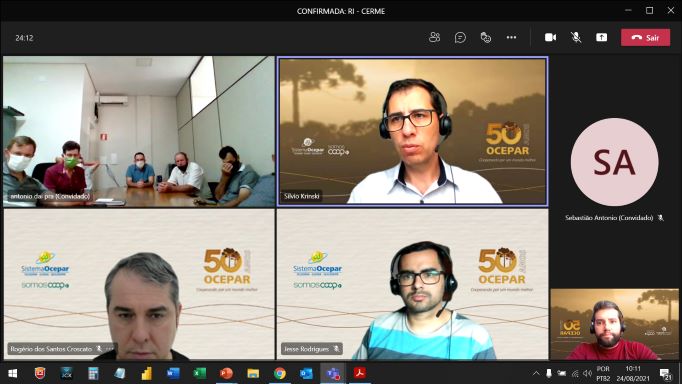Open File Explorer from the taskbar
The height and width of the screenshot is (384, 682).
coord(253,374)
